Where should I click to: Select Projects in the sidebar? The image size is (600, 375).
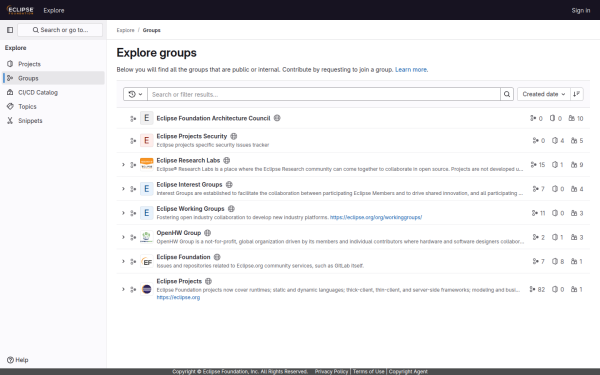[x=54, y=64]
